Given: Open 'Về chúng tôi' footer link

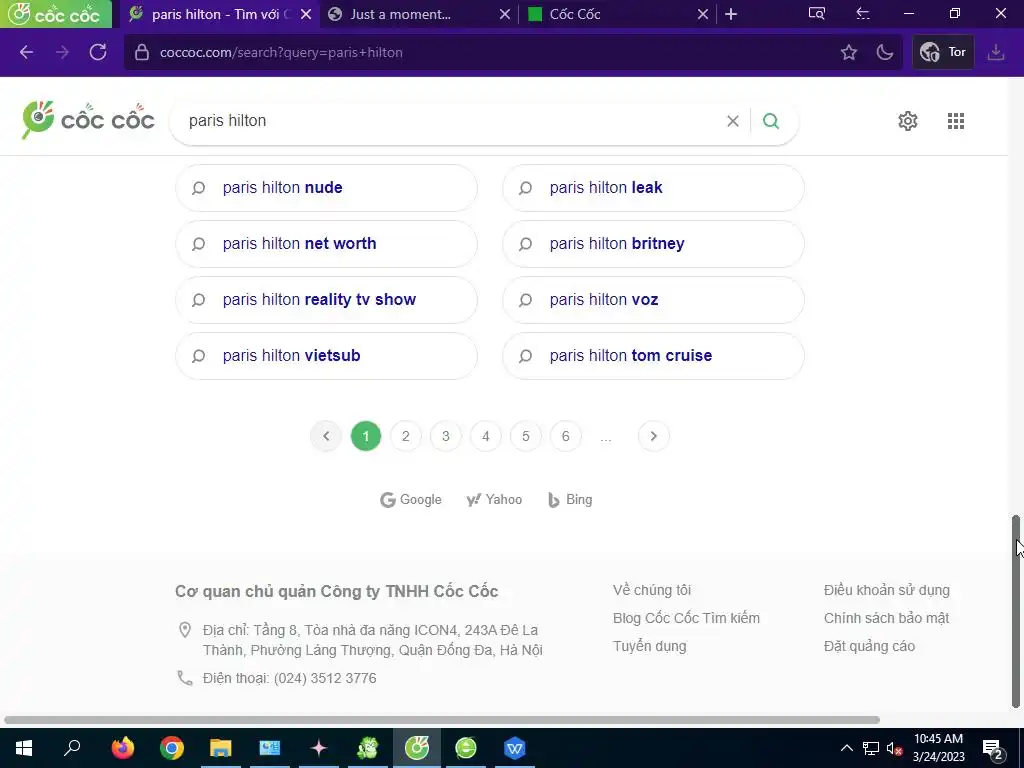Looking at the screenshot, I should [652, 590].
